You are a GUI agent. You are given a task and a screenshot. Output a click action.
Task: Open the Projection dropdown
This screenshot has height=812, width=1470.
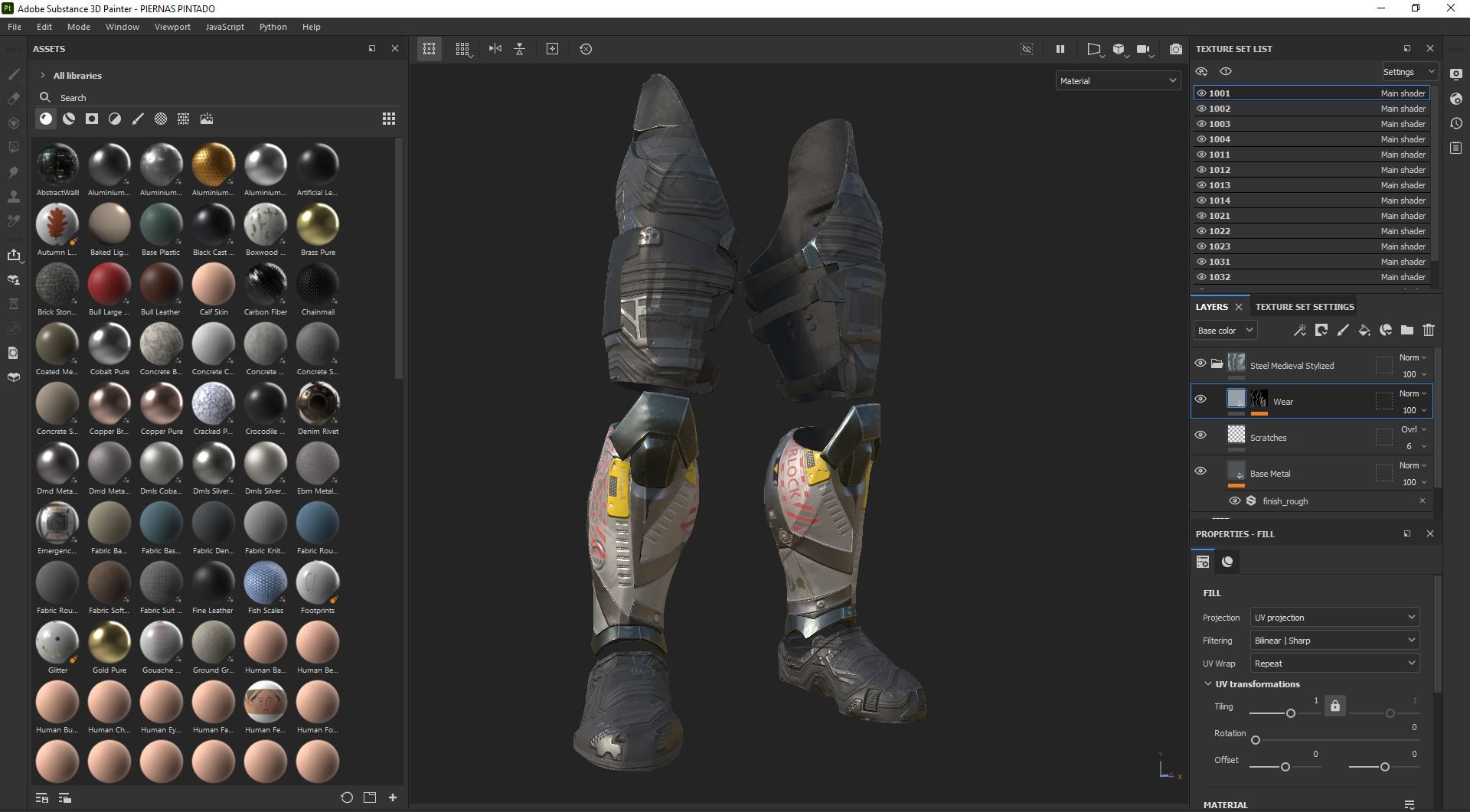point(1334,618)
